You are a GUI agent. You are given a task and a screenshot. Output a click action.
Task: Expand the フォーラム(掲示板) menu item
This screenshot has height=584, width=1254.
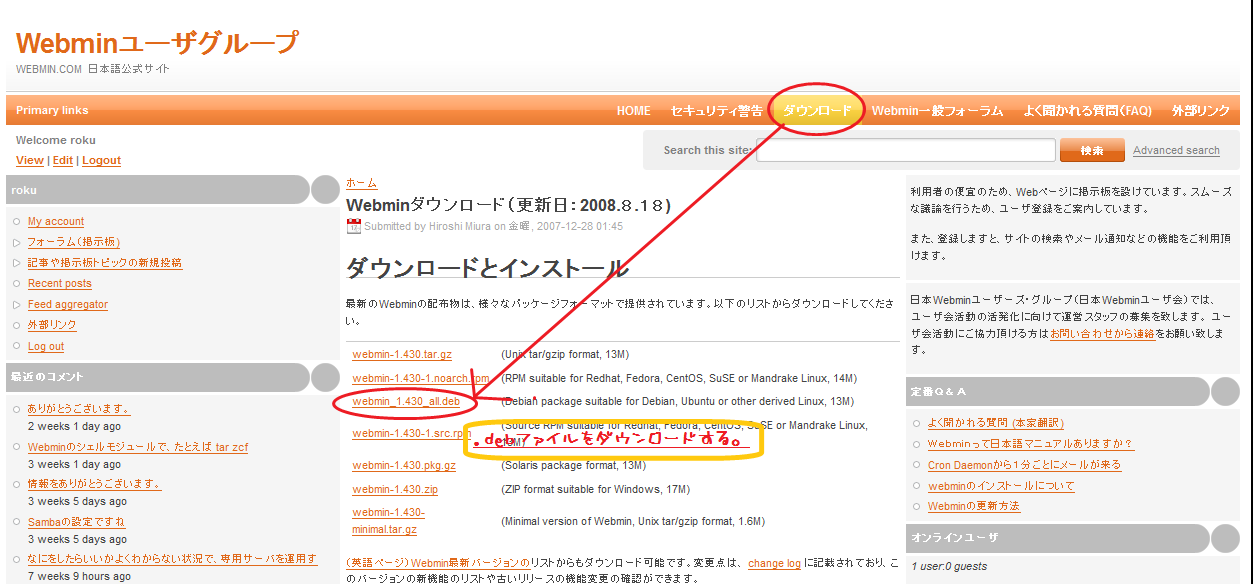coord(74,242)
